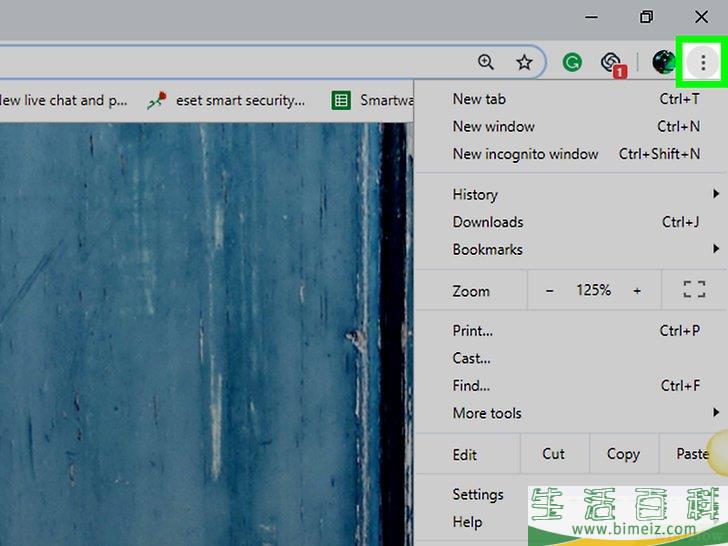Open the 'live chat and p...' bookmark
This screenshot has width=728, height=546.
coord(64,100)
